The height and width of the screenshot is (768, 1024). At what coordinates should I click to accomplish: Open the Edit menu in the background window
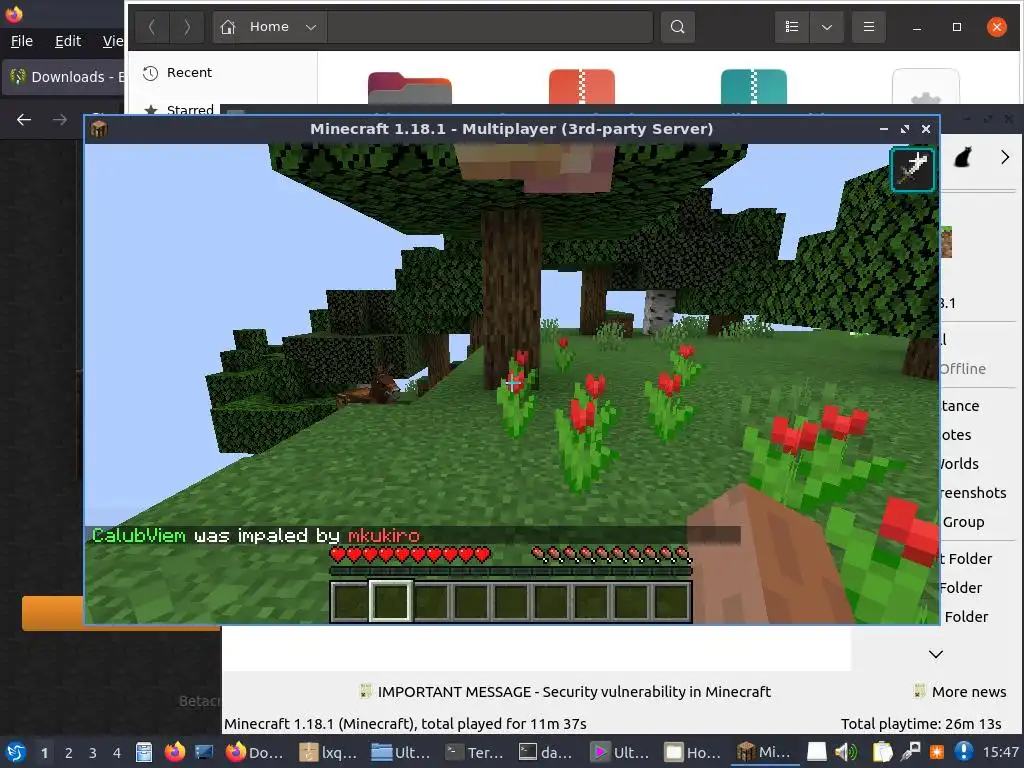point(68,41)
